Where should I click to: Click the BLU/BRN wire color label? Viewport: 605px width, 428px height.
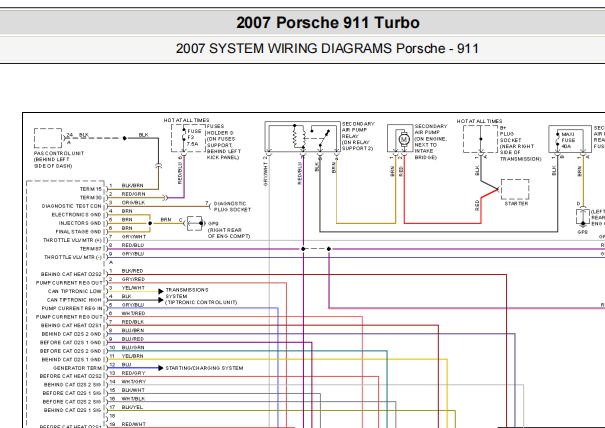coord(133,330)
